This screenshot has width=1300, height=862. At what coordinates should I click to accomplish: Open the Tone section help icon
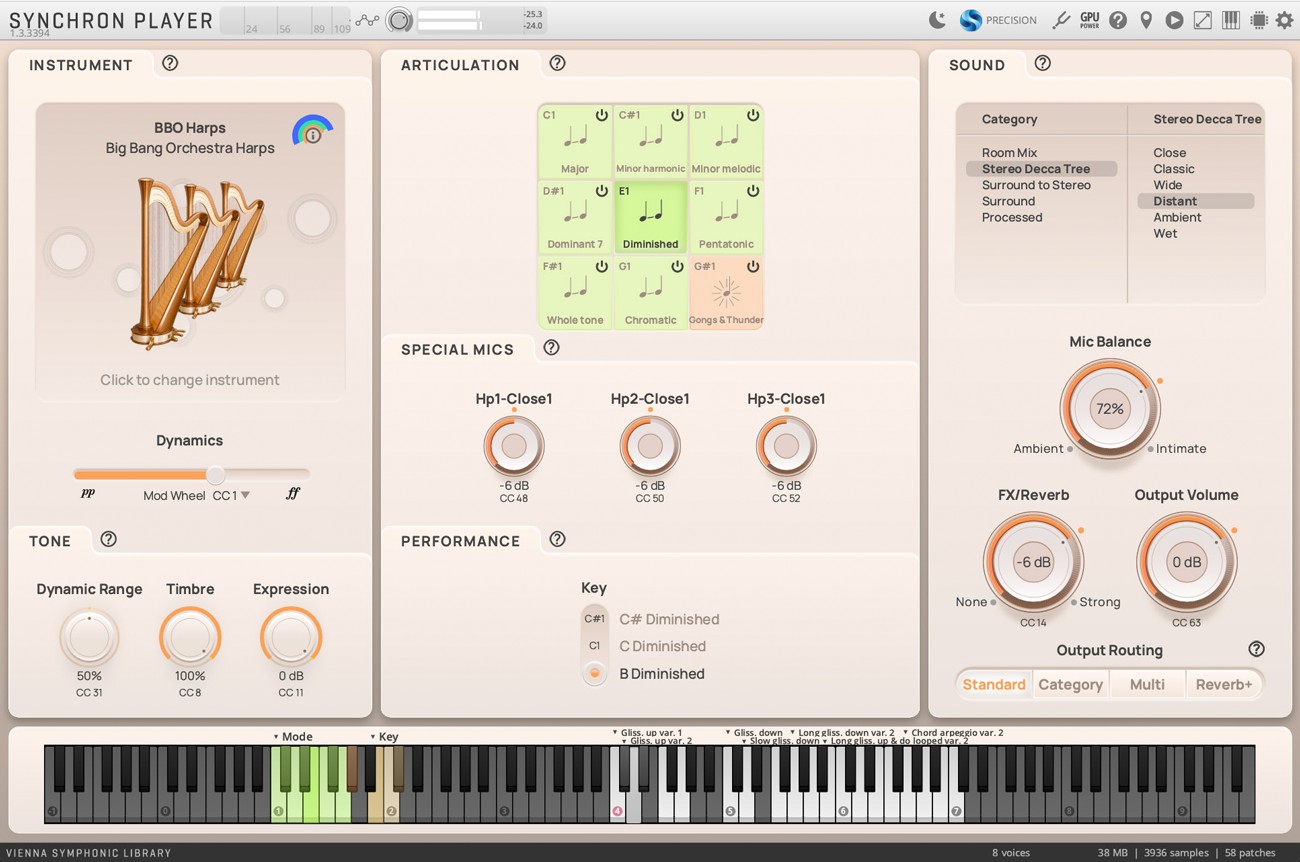click(109, 539)
